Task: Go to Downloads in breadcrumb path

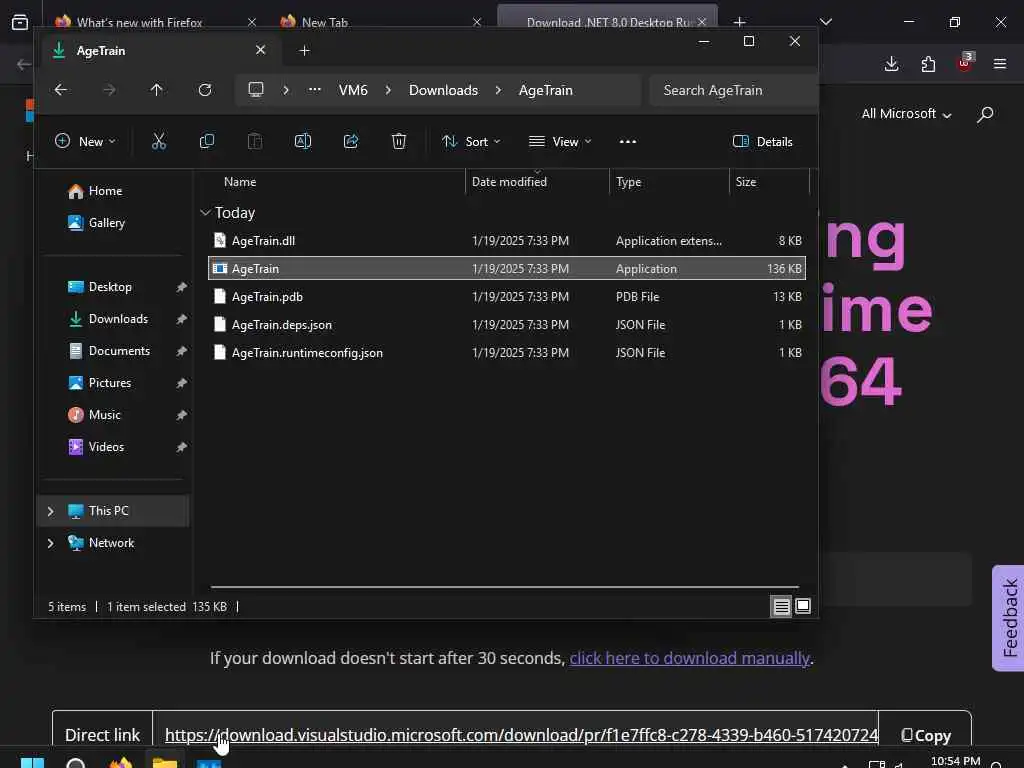Action: pos(443,90)
